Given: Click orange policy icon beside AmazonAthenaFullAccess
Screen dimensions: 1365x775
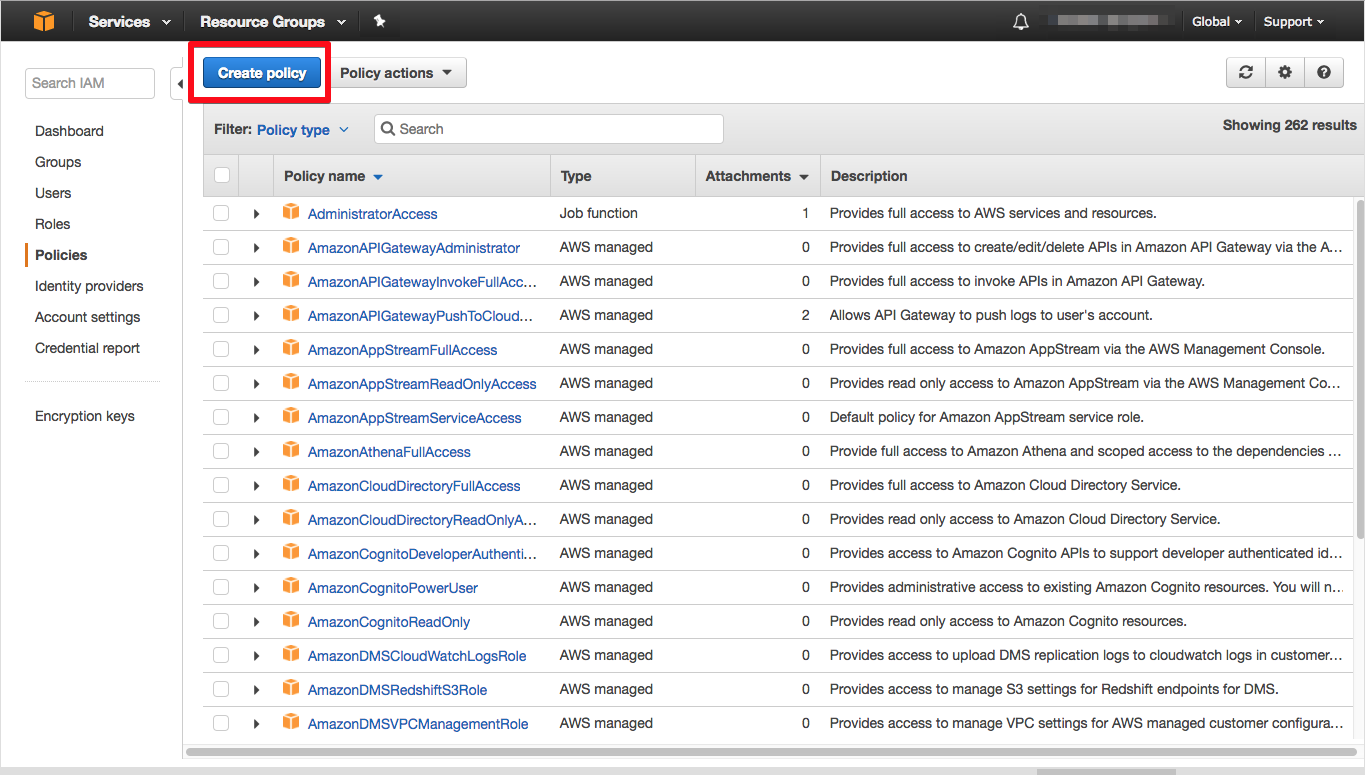Looking at the screenshot, I should [x=291, y=451].
